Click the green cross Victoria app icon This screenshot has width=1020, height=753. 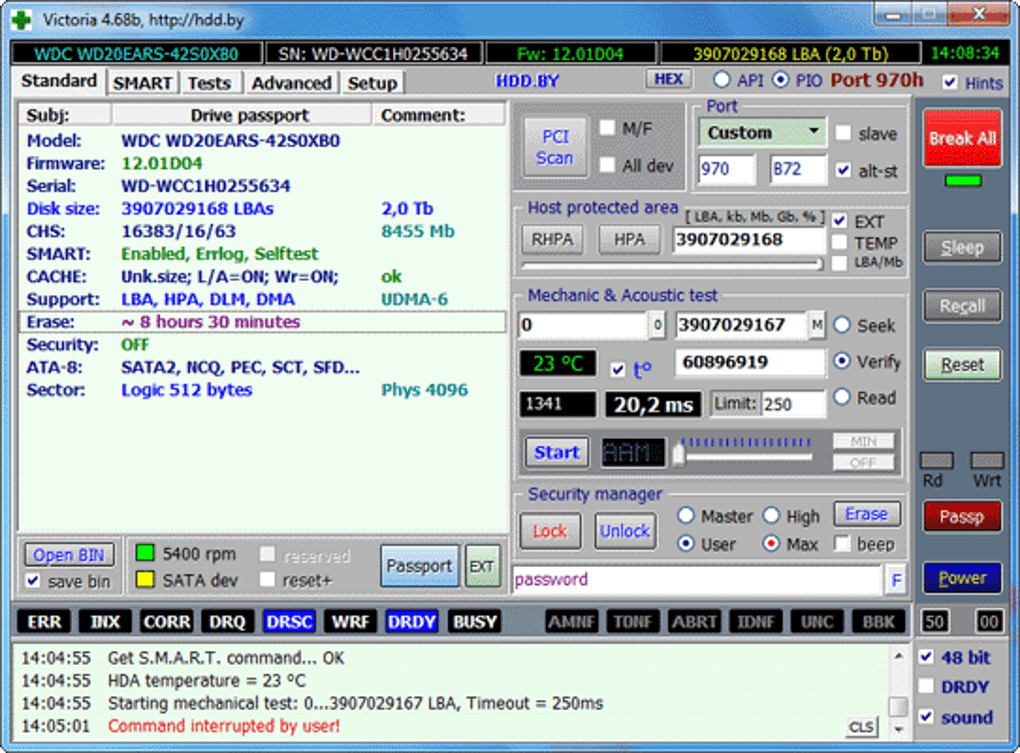21,20
